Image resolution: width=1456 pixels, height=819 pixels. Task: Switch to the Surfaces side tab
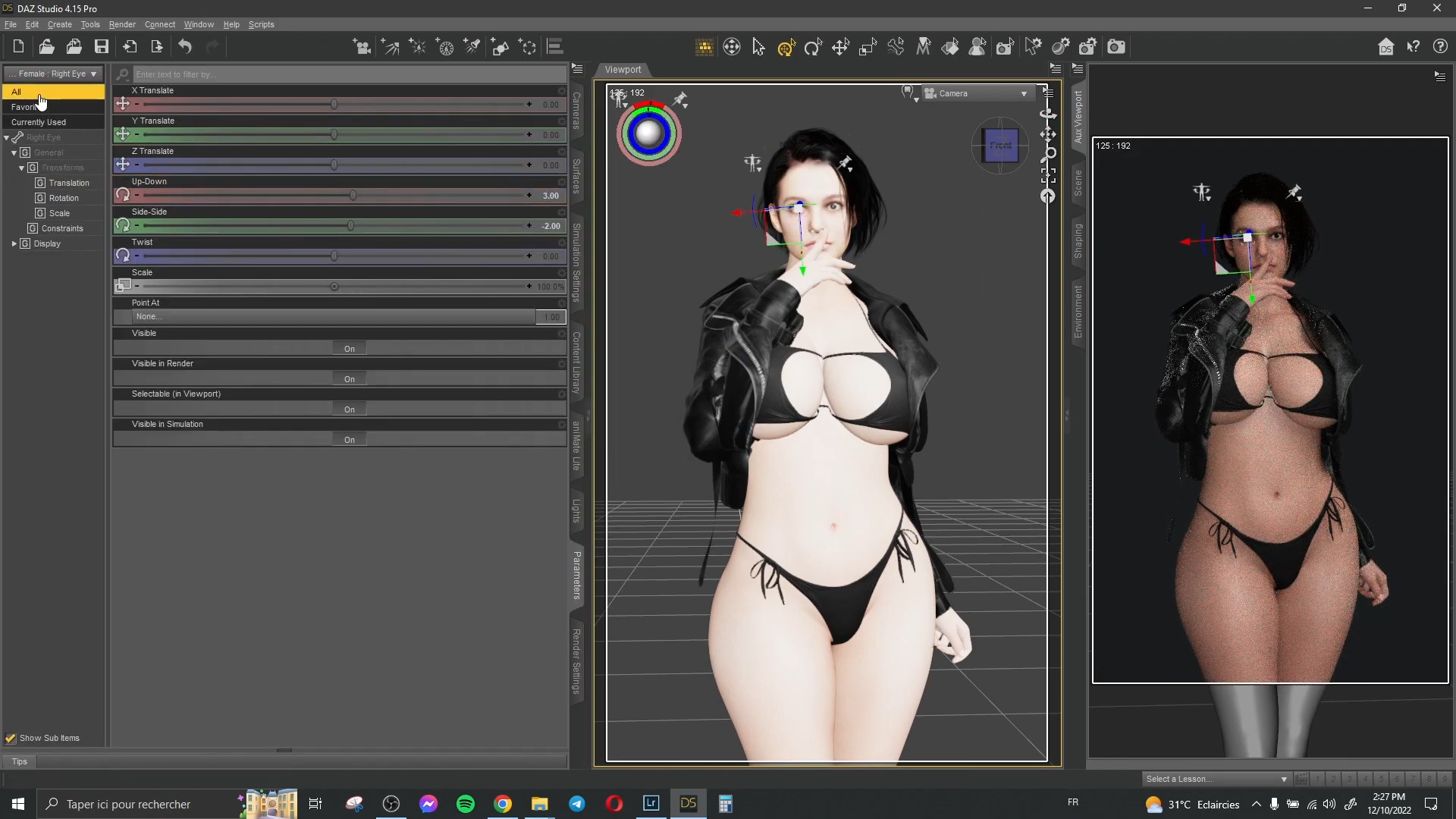click(x=576, y=176)
